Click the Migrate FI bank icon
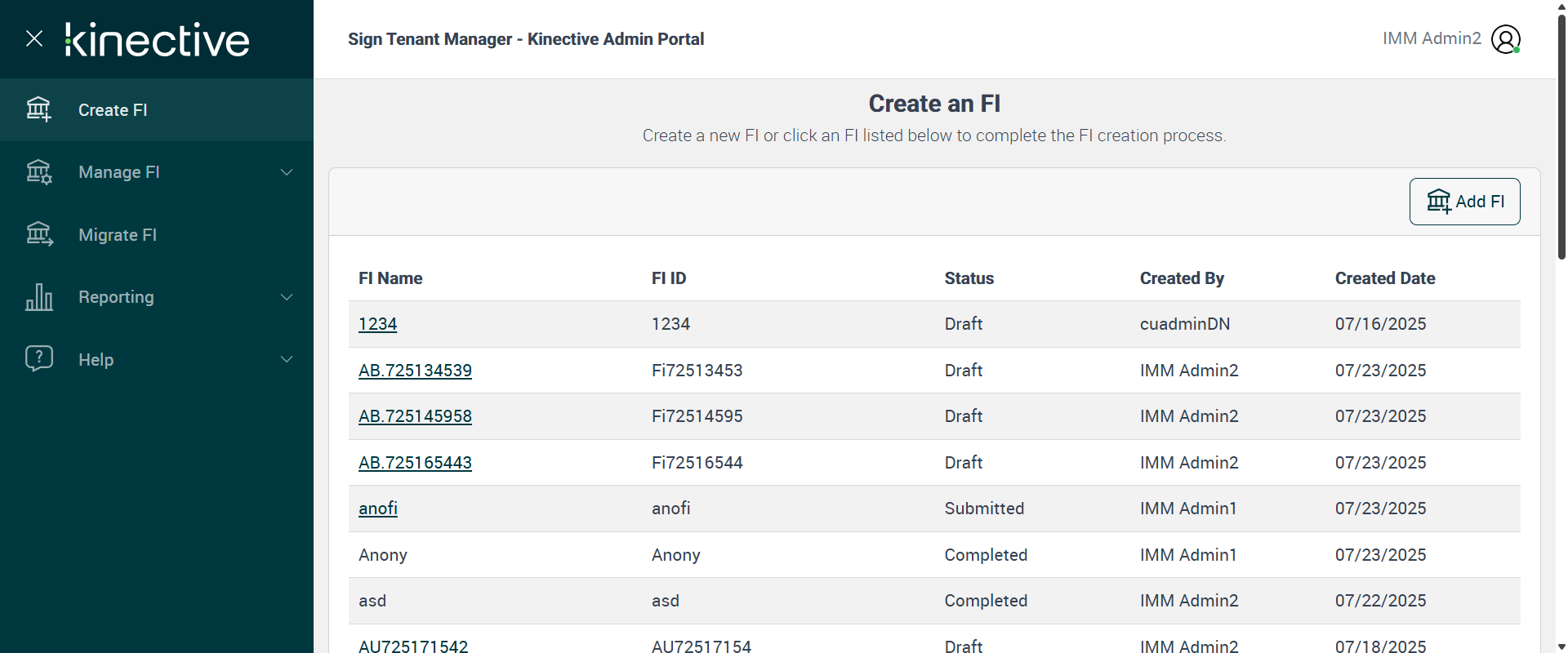This screenshot has height=653, width=1568. [x=38, y=235]
